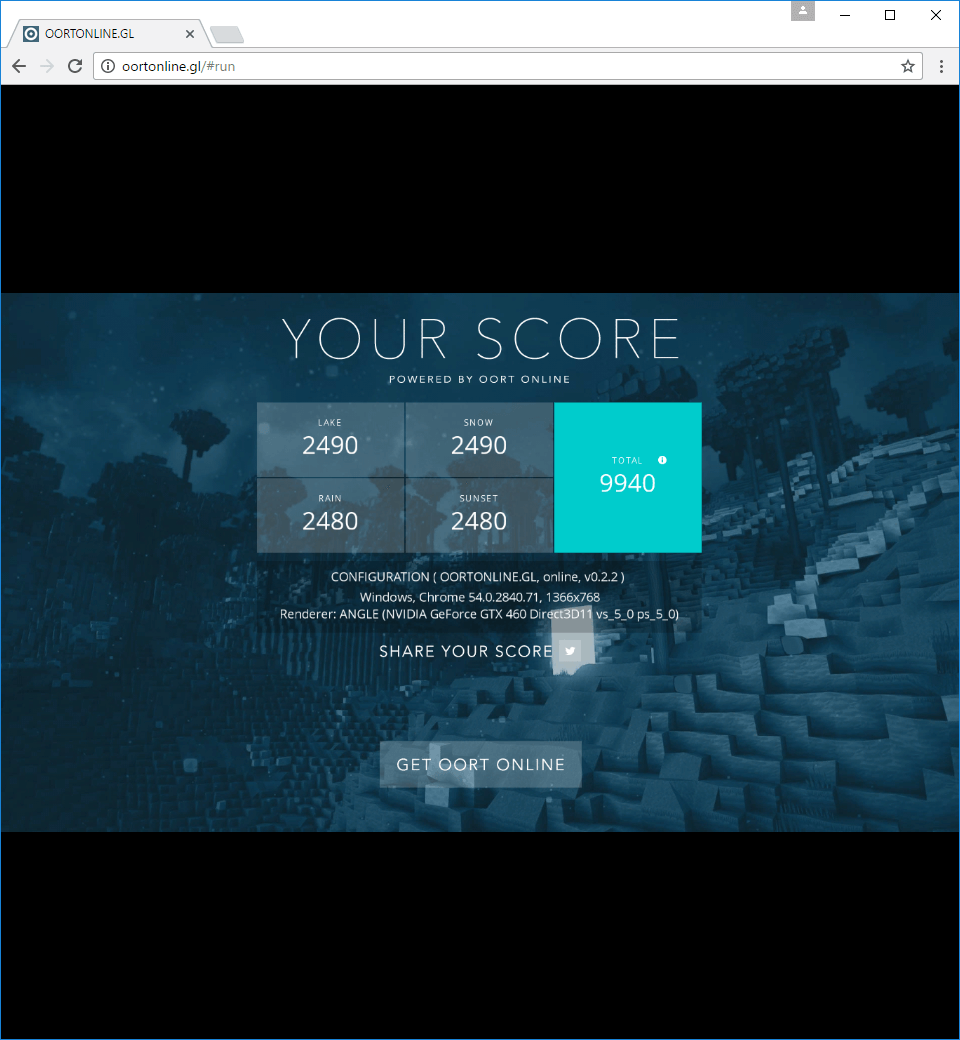Open the Chrome three-dot menu

pyautogui.click(x=941, y=66)
